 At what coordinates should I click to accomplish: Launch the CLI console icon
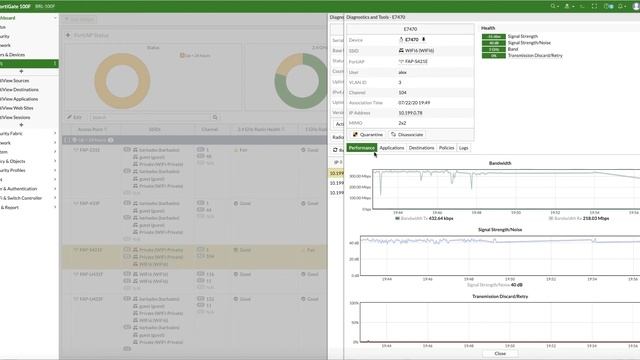582,6
